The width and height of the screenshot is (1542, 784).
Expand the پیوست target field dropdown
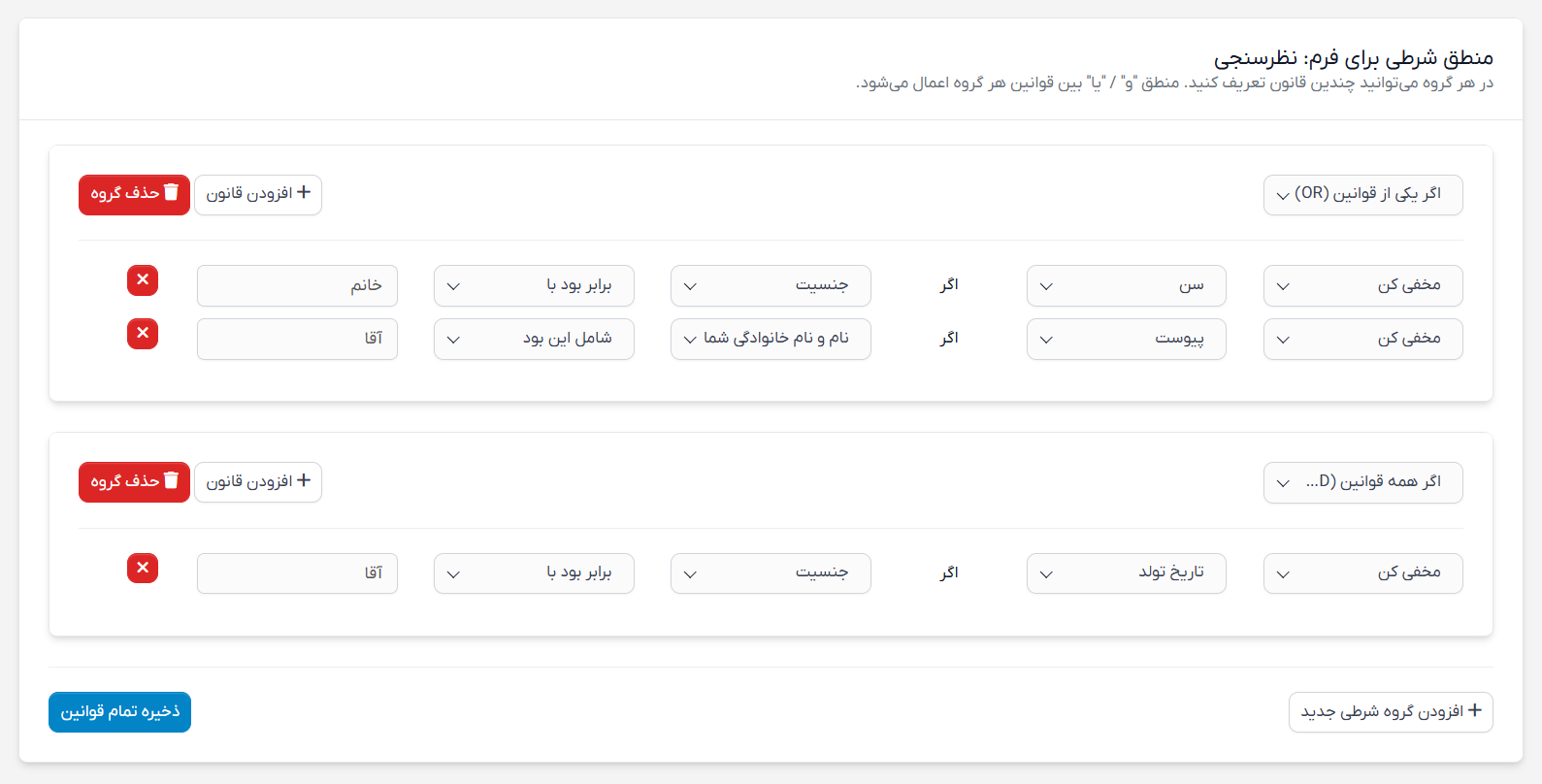(x=1126, y=340)
